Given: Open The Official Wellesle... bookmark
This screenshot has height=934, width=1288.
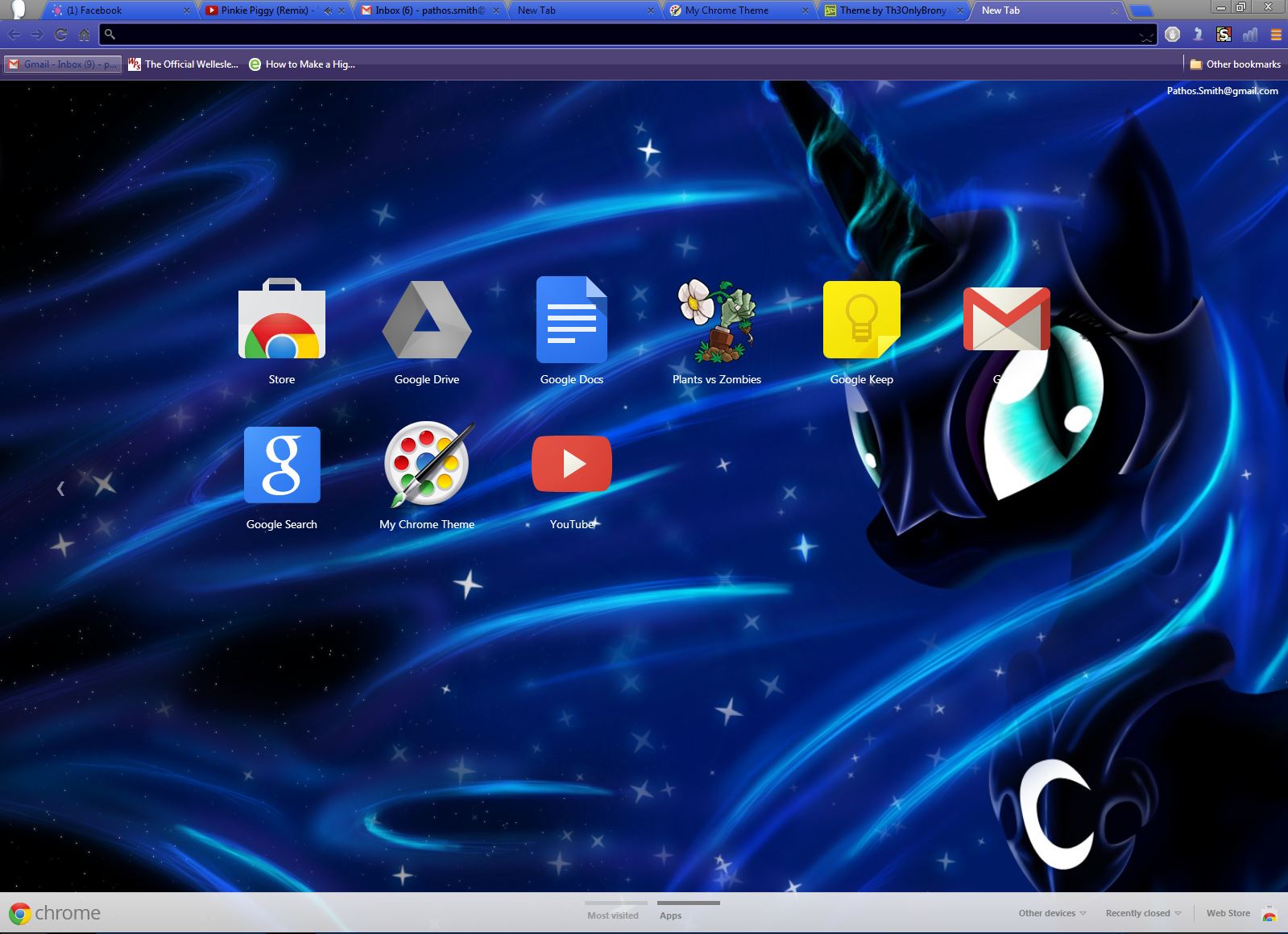Looking at the screenshot, I should coord(184,64).
